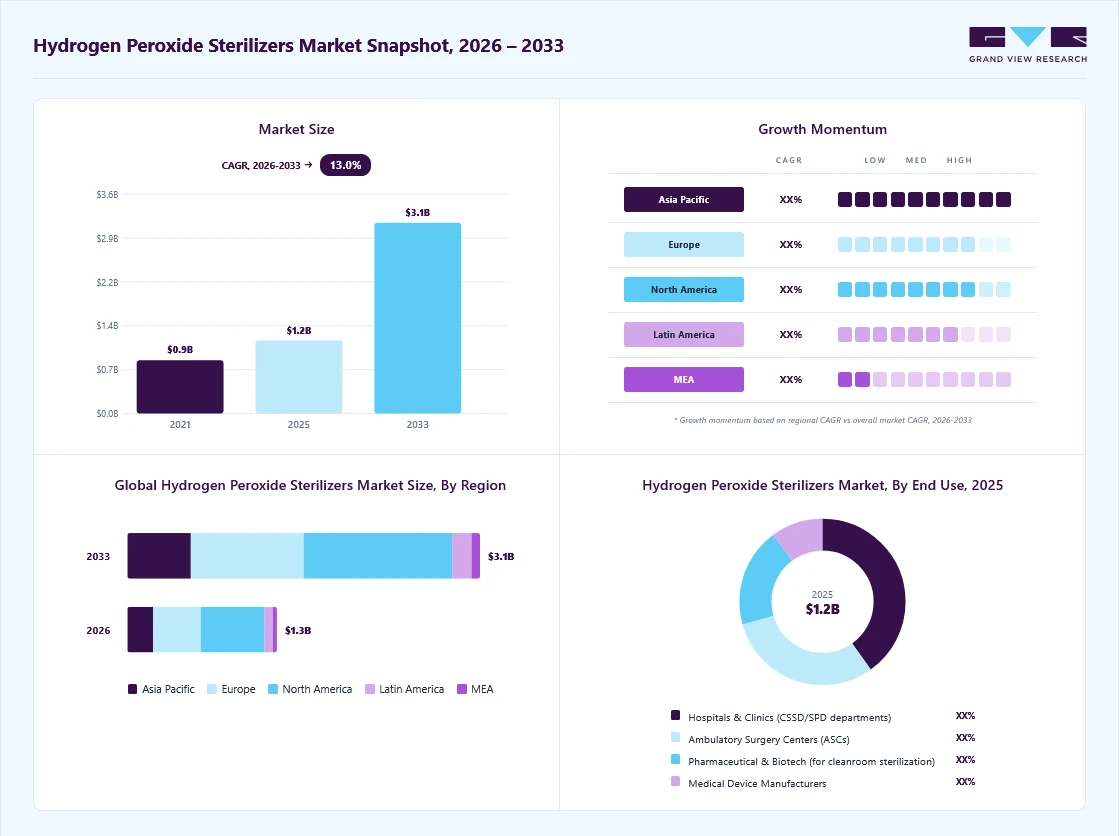
Task: Click the $0.9B label above the 2021 bar
Action: point(180,349)
